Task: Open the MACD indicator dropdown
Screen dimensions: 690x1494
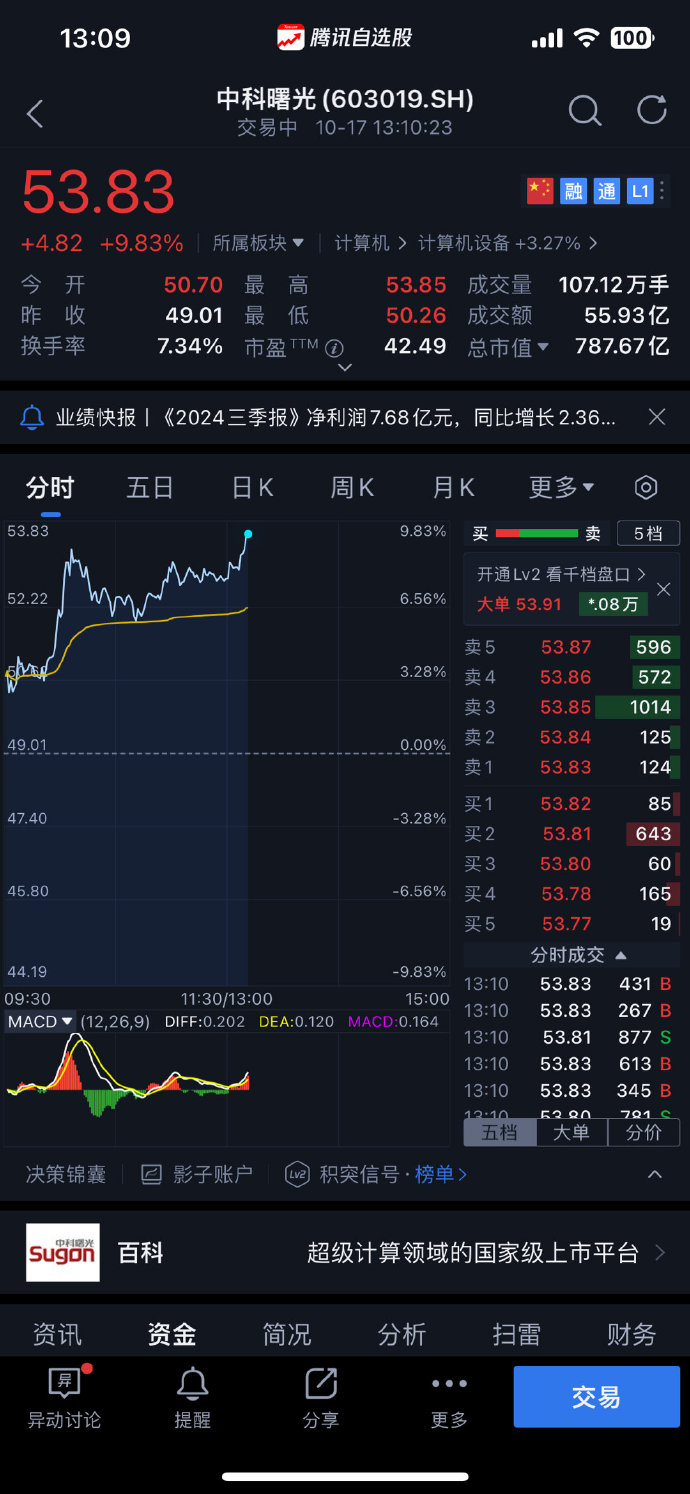Action: 40,1022
